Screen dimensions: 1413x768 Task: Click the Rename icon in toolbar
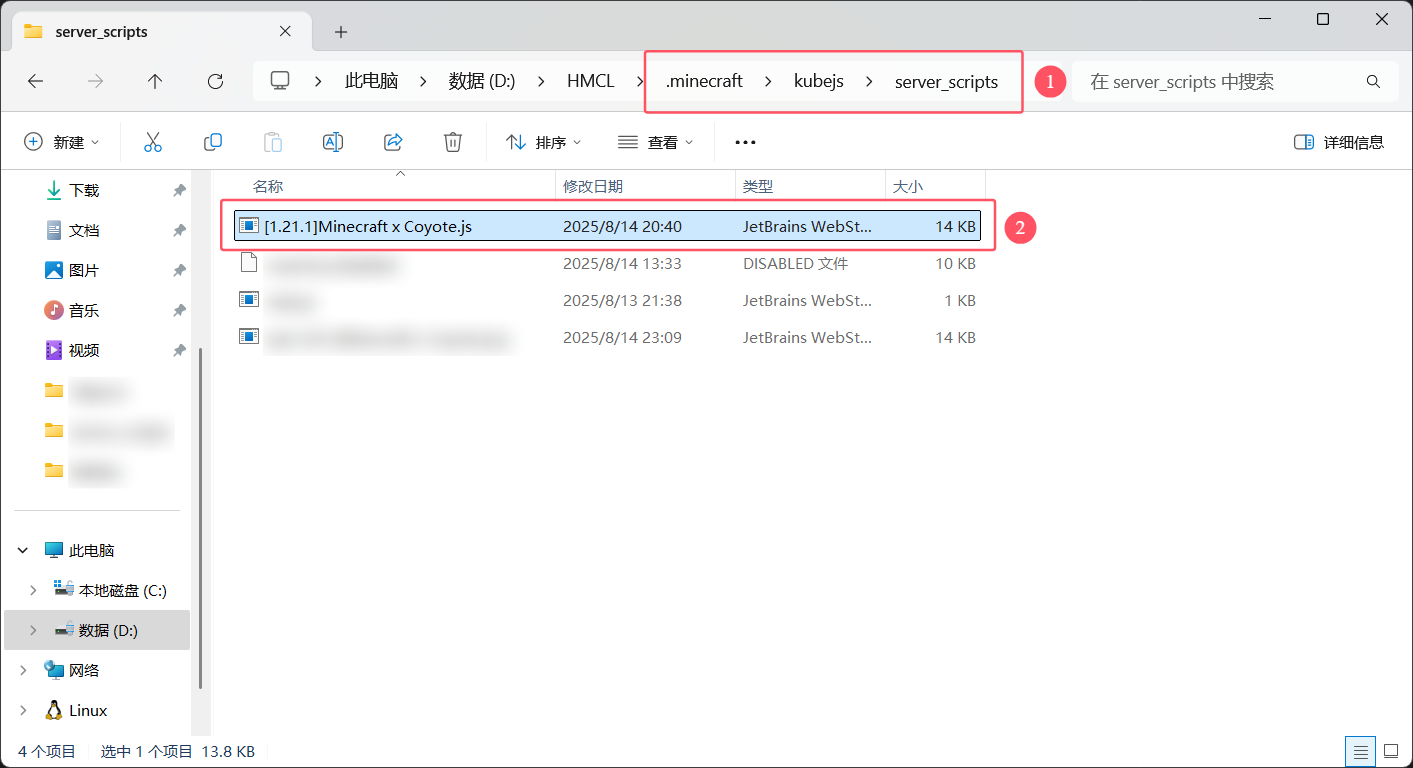point(333,142)
